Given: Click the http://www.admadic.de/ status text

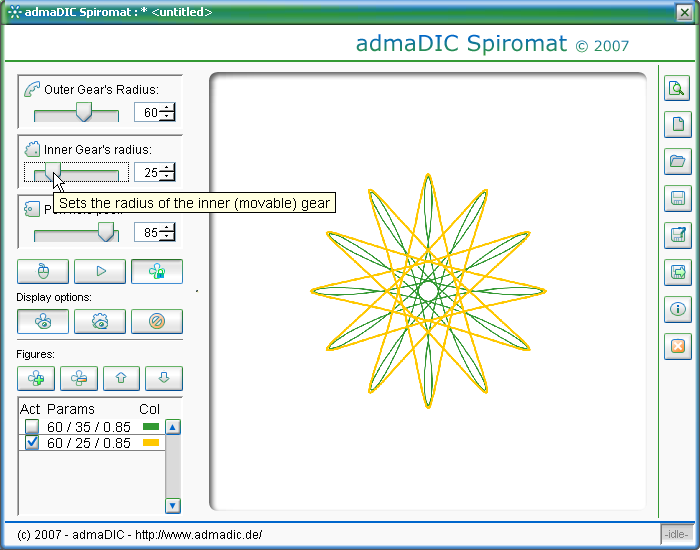Looking at the screenshot, I should click(199, 534).
